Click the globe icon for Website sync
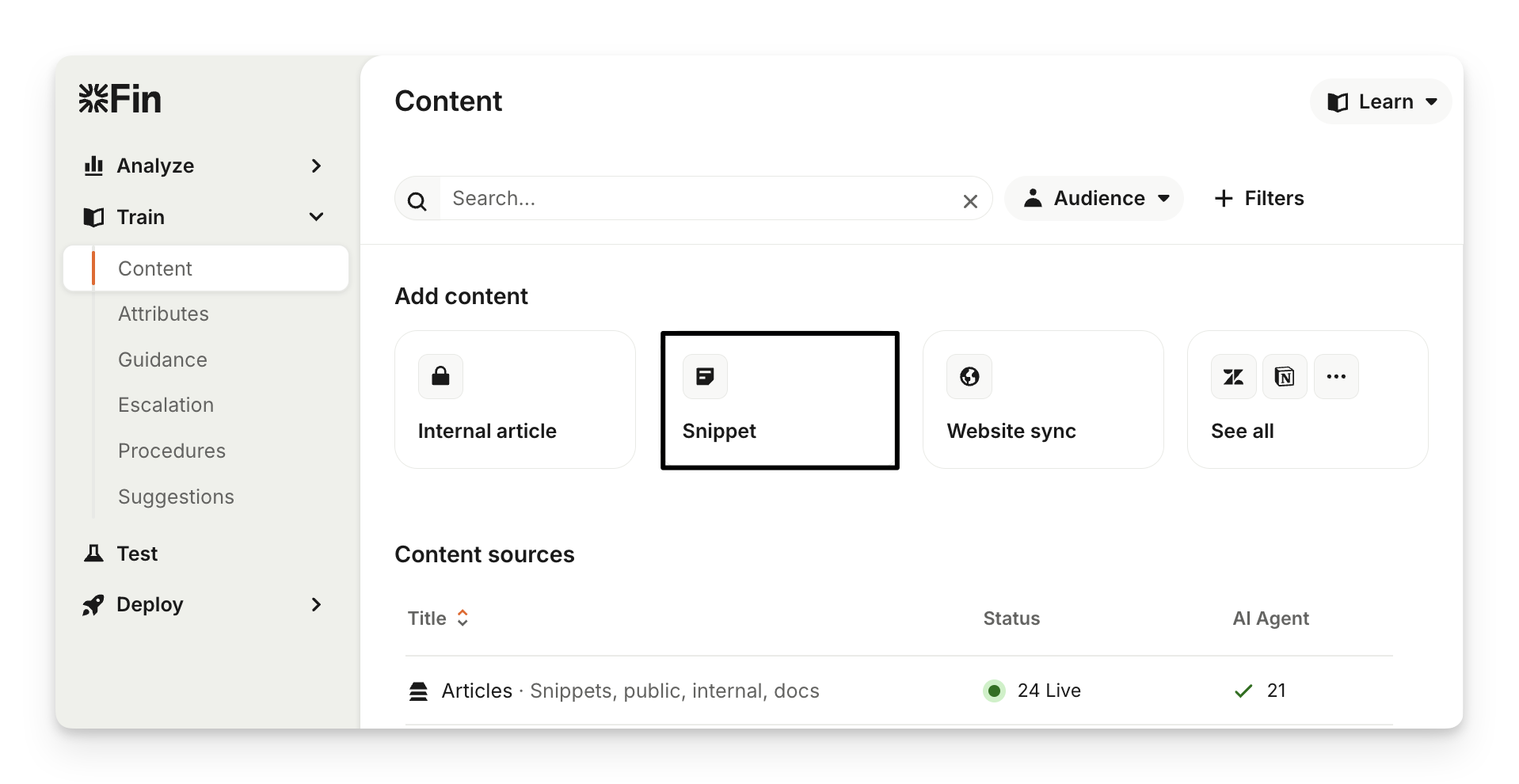Screen dimensions: 1519x784 click(x=969, y=377)
